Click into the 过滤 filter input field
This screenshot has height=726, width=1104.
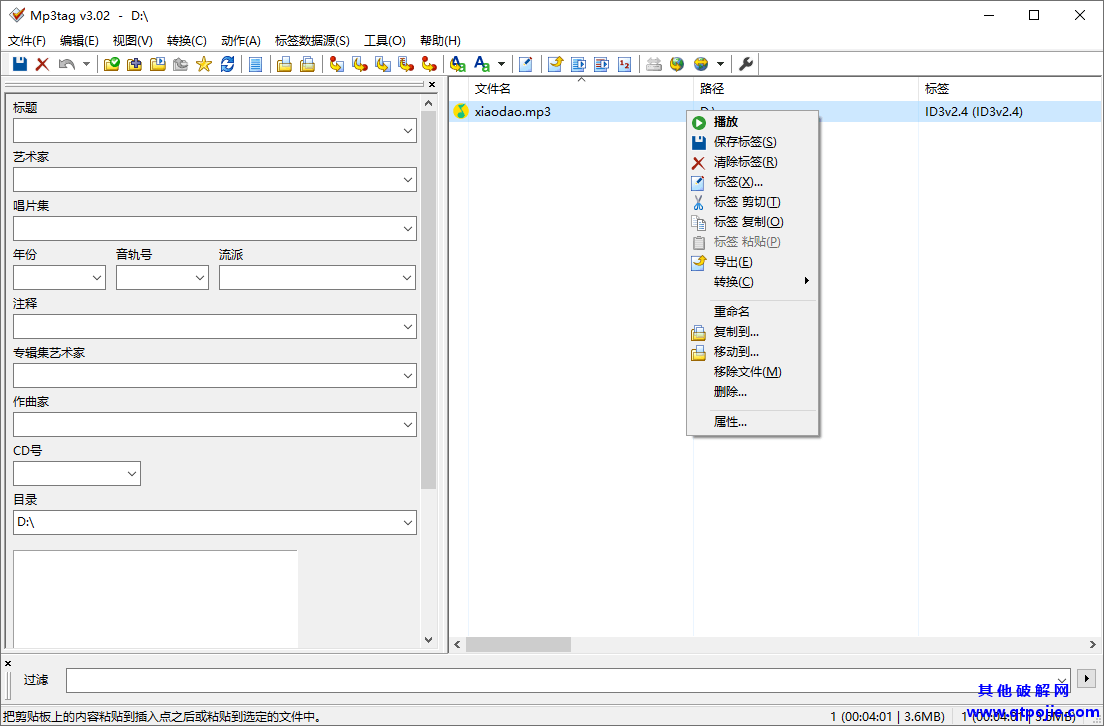click(569, 680)
